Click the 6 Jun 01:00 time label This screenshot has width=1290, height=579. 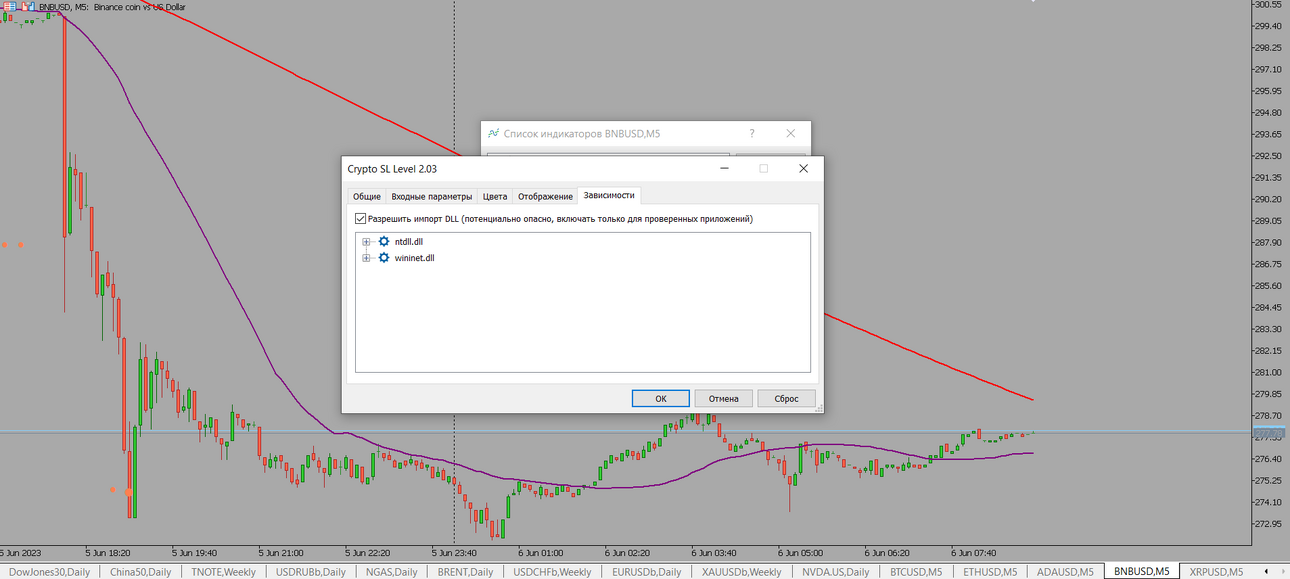(x=541, y=551)
